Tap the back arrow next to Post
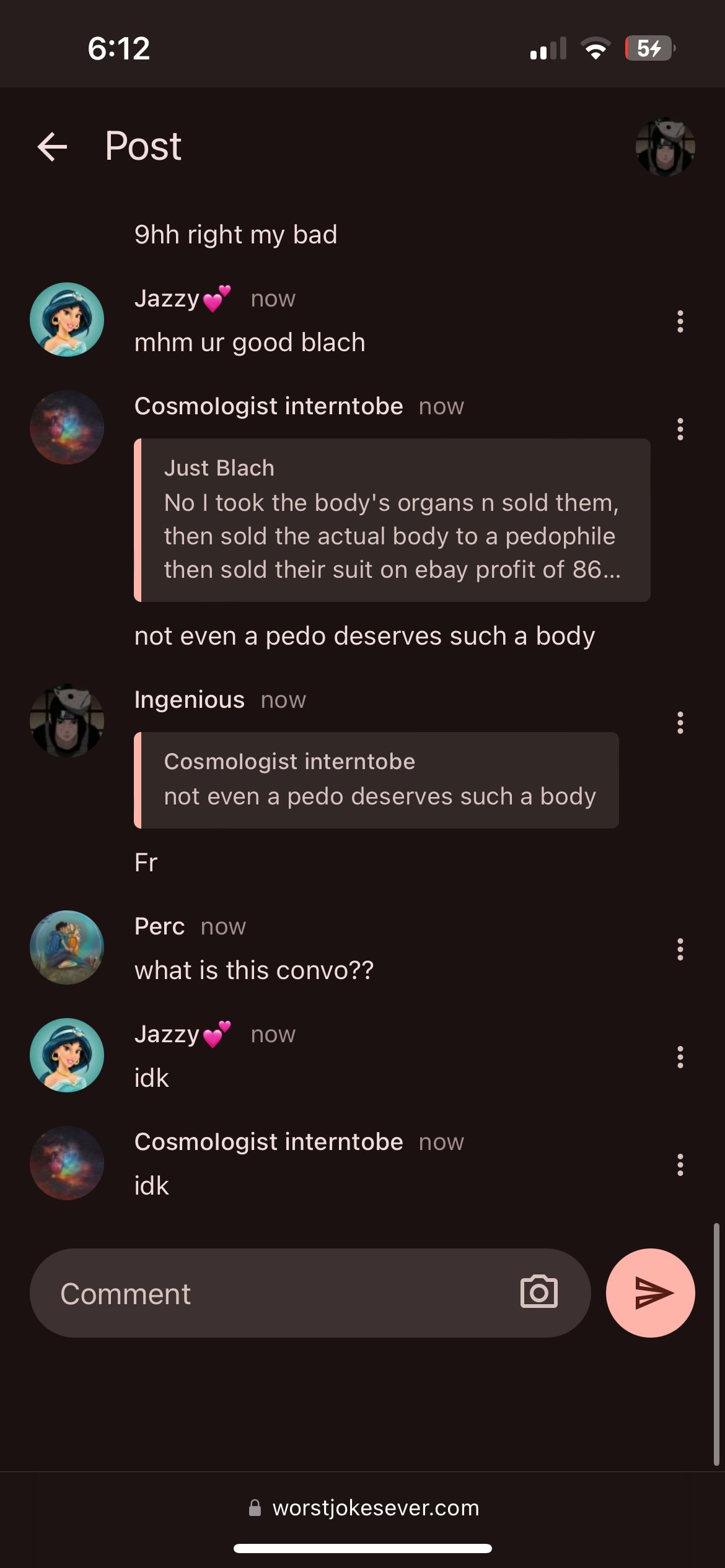Screen dimensions: 725x1568 (x=52, y=147)
